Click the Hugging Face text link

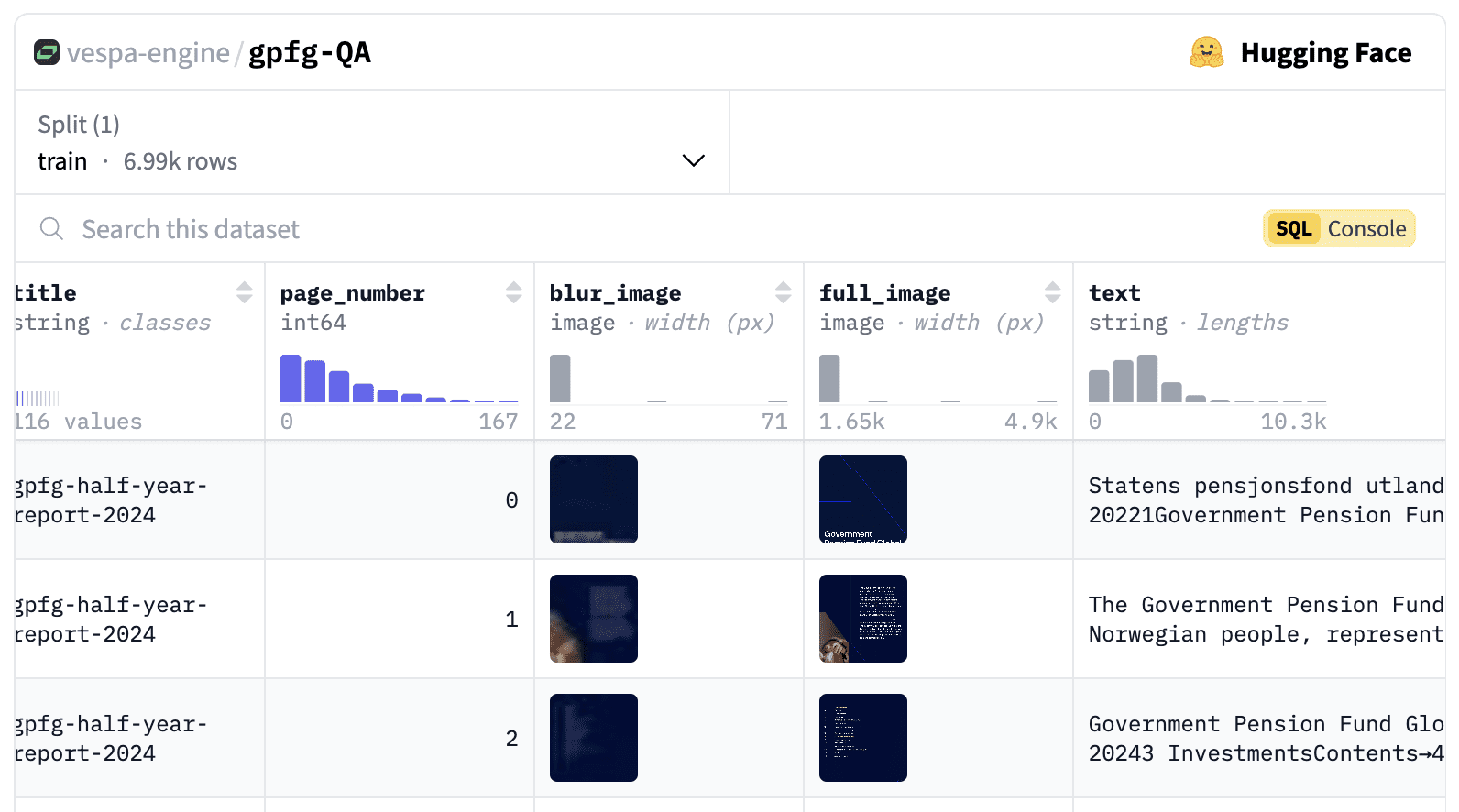[x=1326, y=53]
